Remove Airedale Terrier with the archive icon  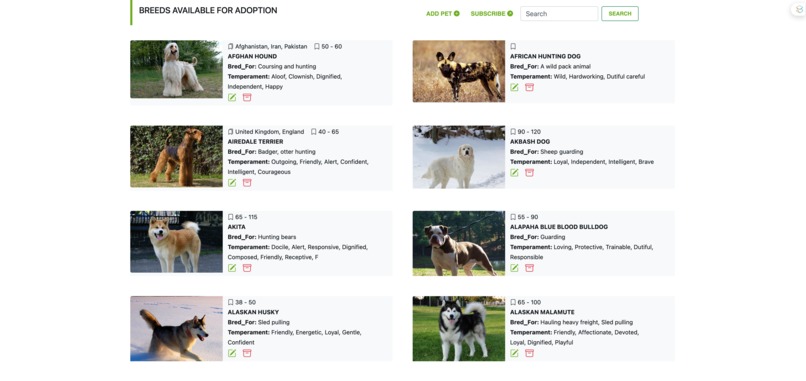point(247,183)
